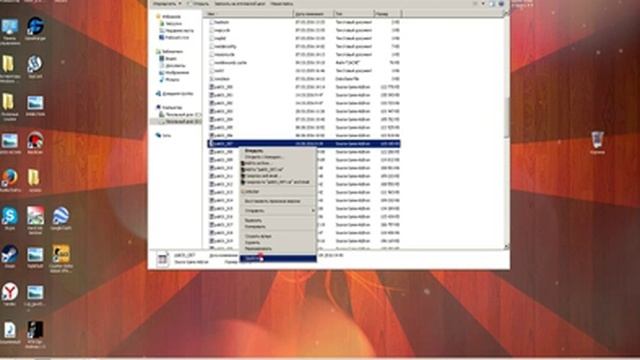The width and height of the screenshot is (640, 360).
Task: Click the file list vertical scrollbar thumb
Action: point(507,118)
